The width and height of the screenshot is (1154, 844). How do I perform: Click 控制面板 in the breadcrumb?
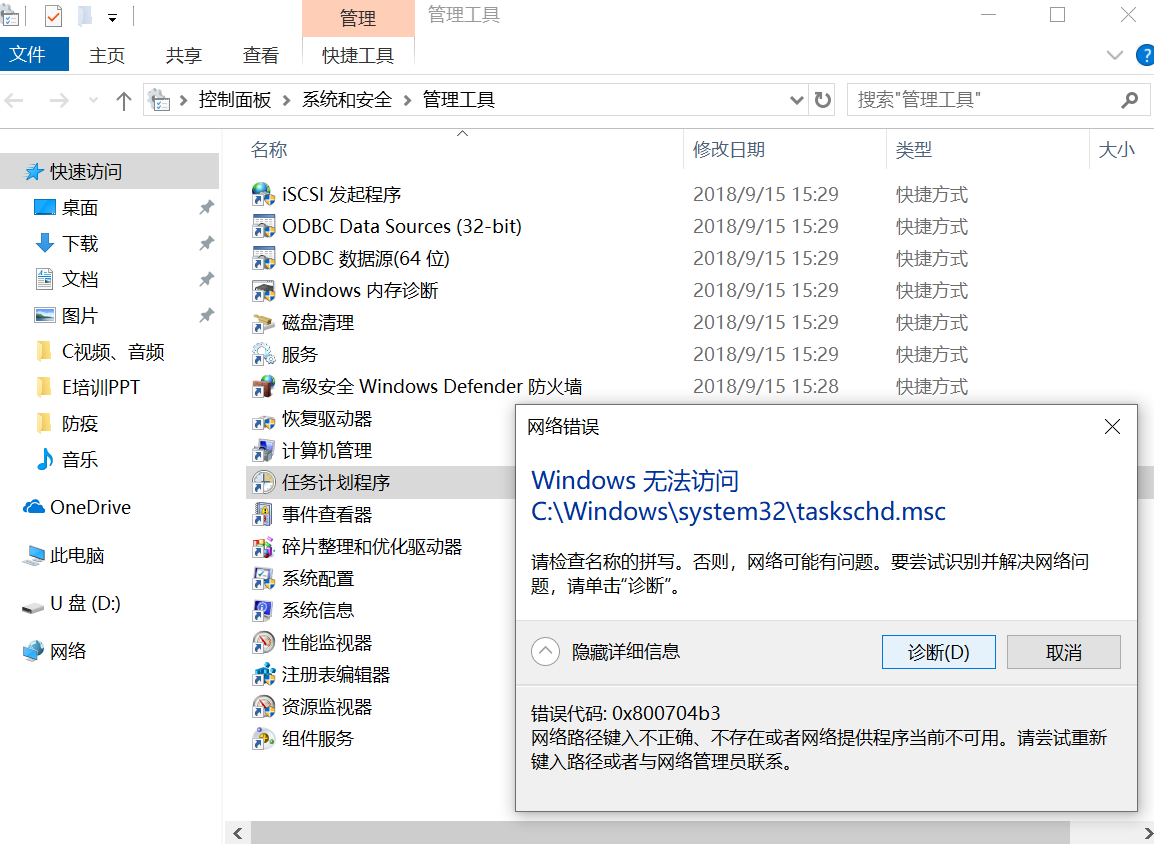[235, 100]
